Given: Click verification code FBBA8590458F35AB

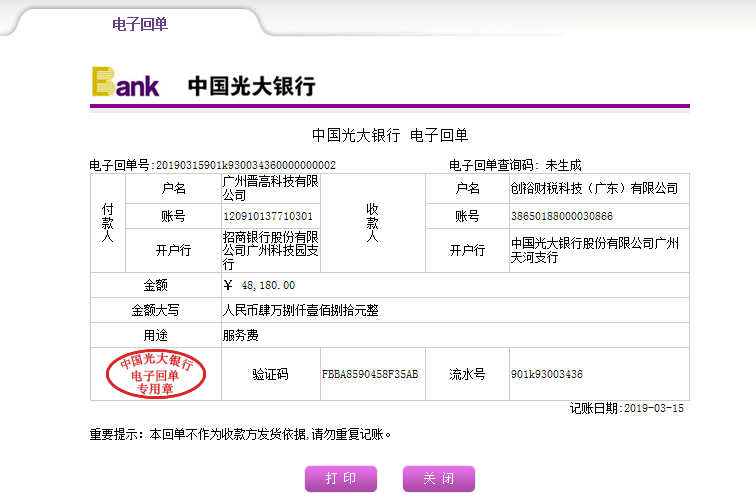Looking at the screenshot, I should pyautogui.click(x=370, y=374).
